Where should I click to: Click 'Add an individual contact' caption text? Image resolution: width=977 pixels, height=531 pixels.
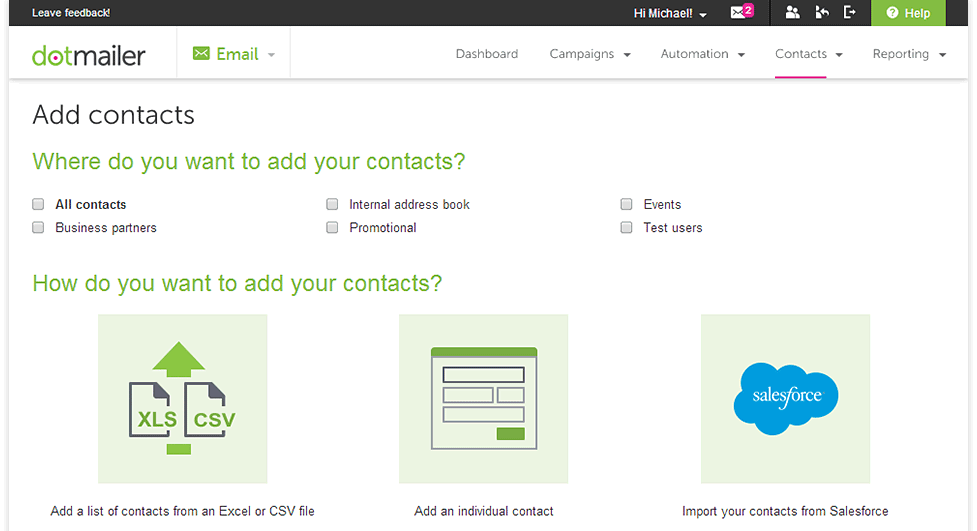[484, 511]
